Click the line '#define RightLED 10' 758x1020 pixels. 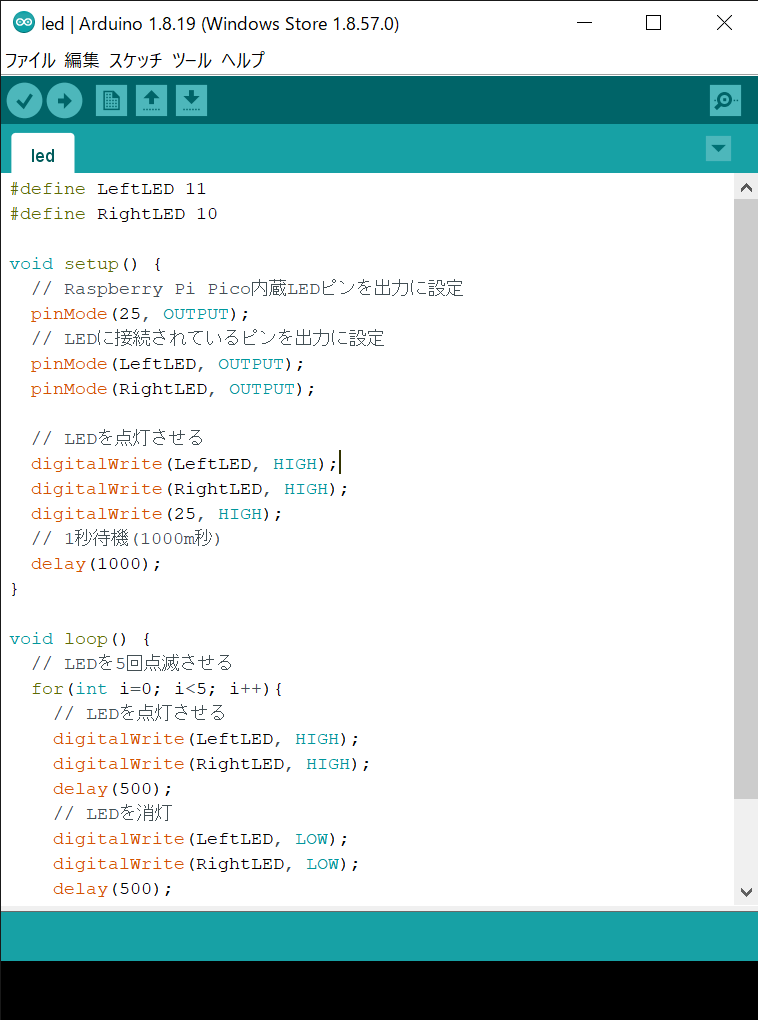pos(114,214)
